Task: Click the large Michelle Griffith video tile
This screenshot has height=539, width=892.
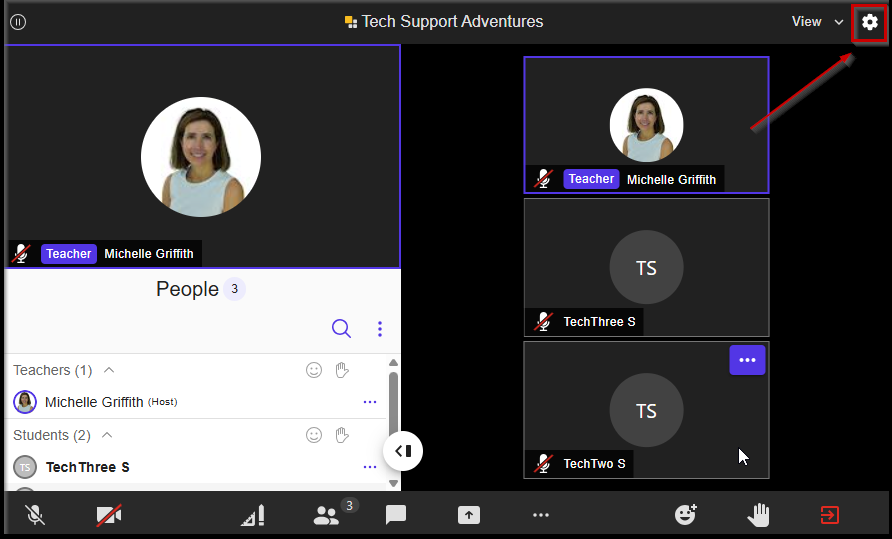Action: coord(203,157)
